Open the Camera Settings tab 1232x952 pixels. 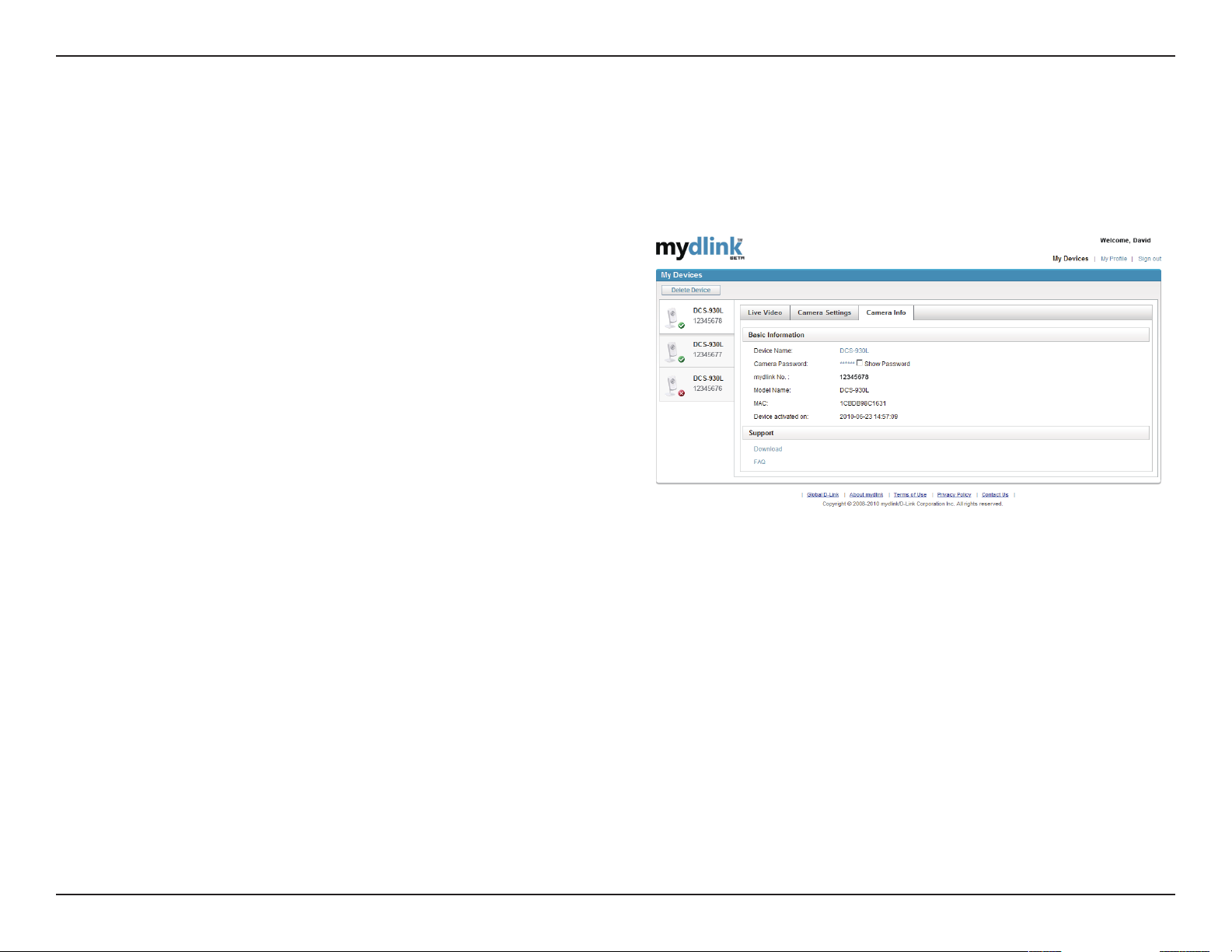click(x=824, y=312)
